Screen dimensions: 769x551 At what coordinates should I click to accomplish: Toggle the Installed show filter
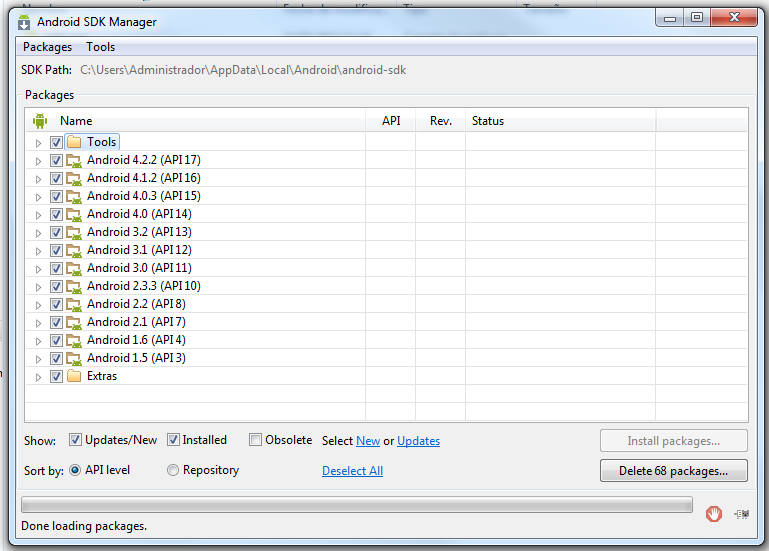(x=173, y=440)
